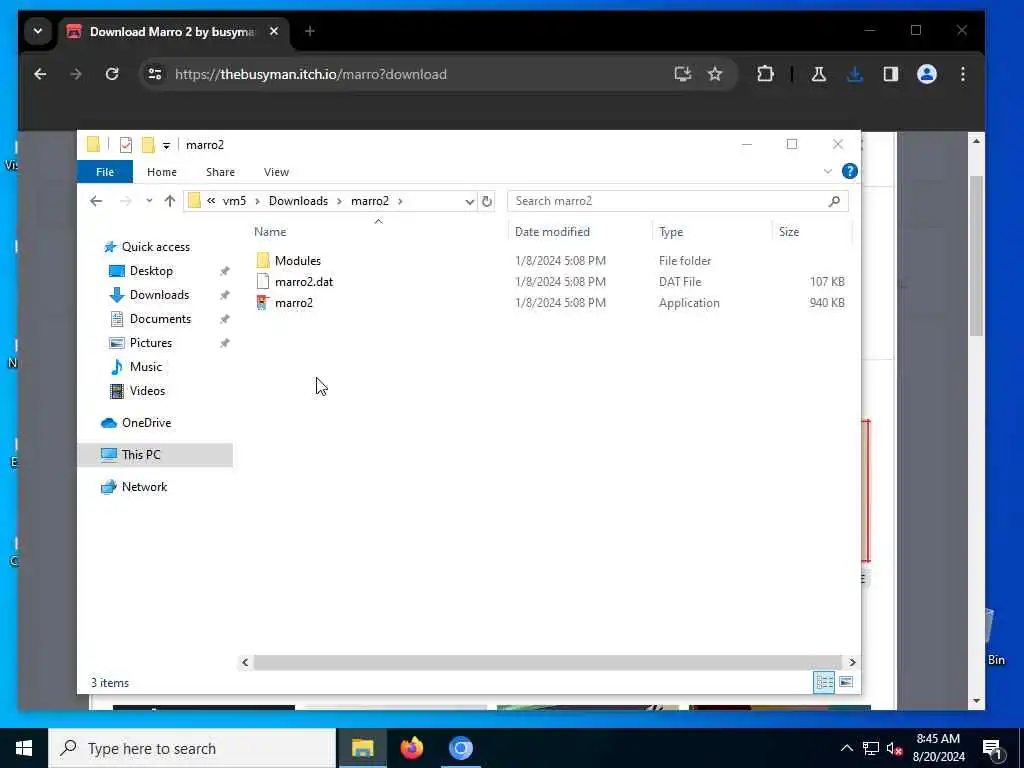Click chevron after Downloads in breadcrumb
Screen dimensions: 1024x768
click(340, 201)
